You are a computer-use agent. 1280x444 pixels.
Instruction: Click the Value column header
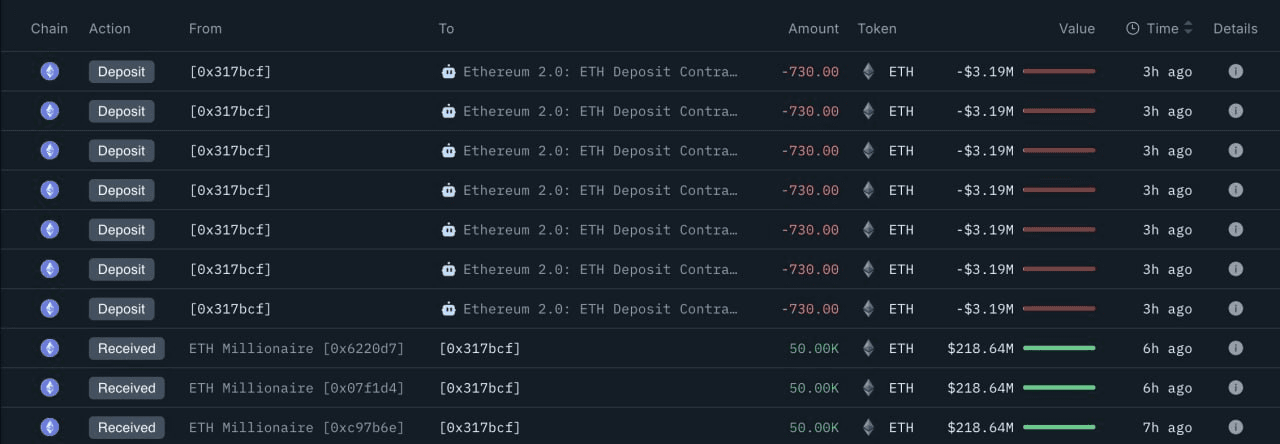(x=1077, y=29)
